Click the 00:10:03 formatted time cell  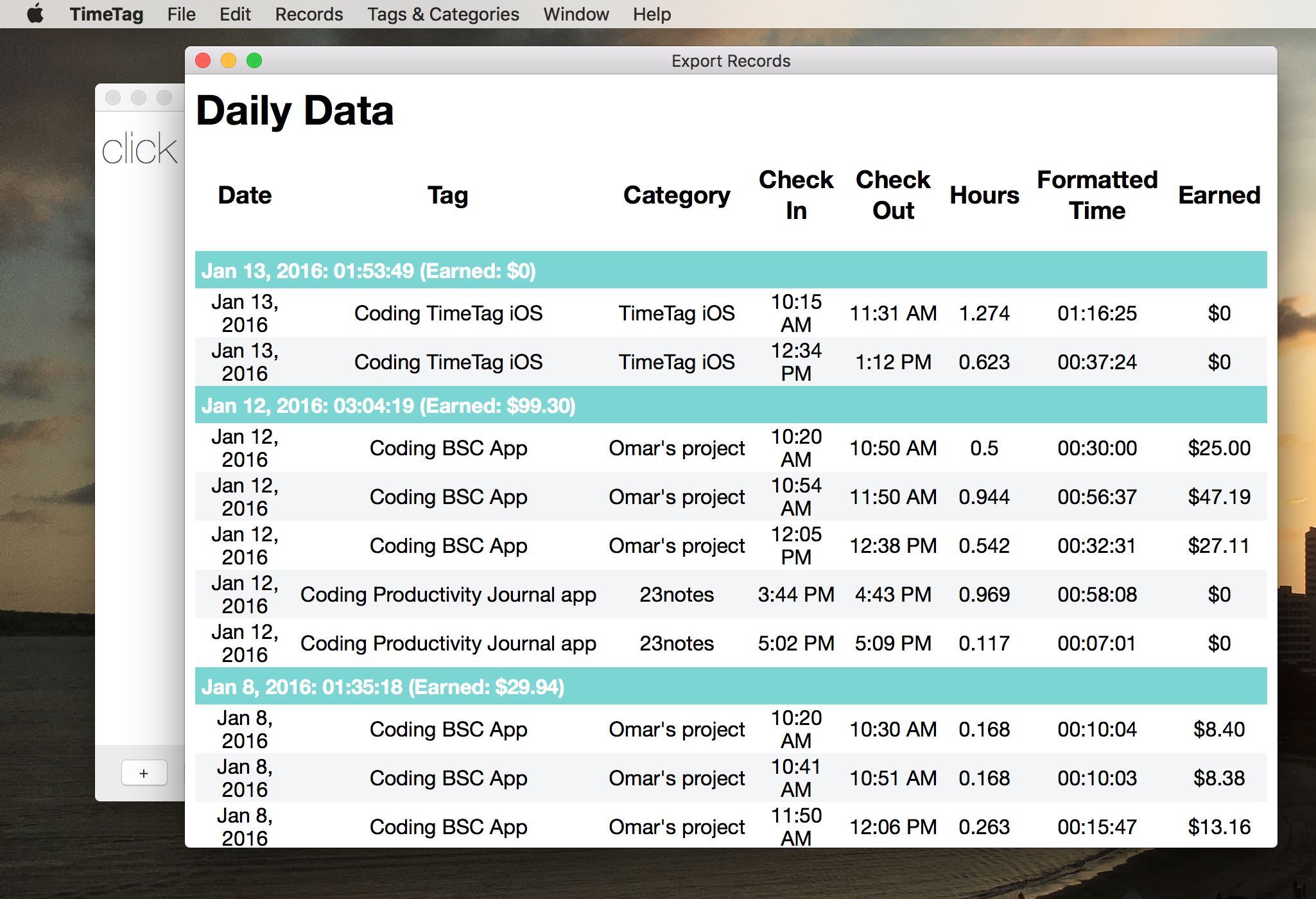[1097, 778]
